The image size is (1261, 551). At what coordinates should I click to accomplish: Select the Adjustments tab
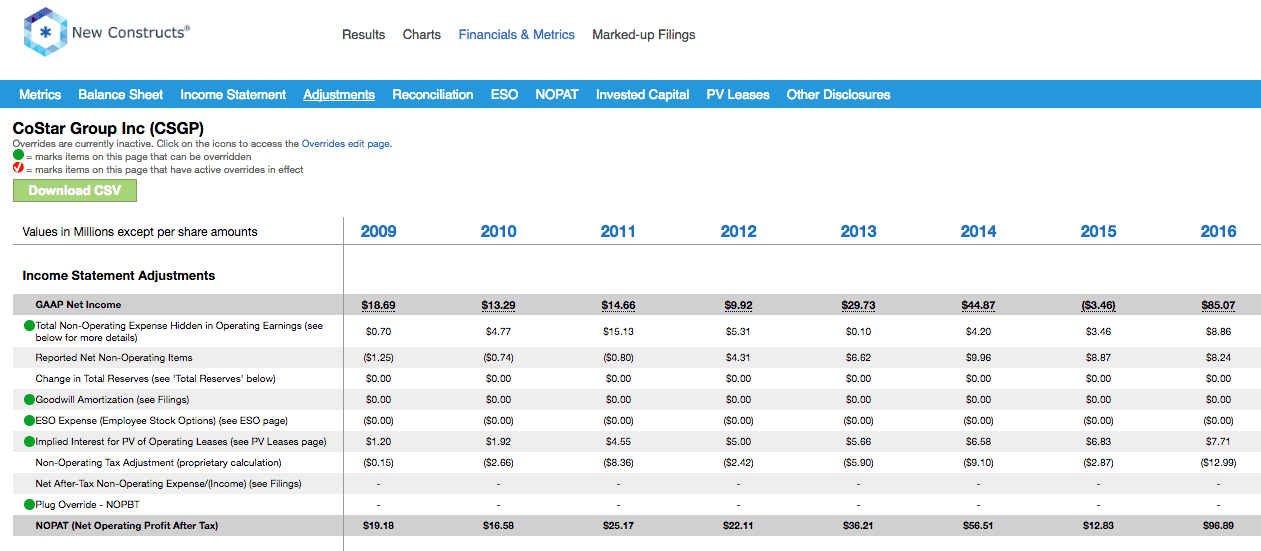click(x=339, y=95)
